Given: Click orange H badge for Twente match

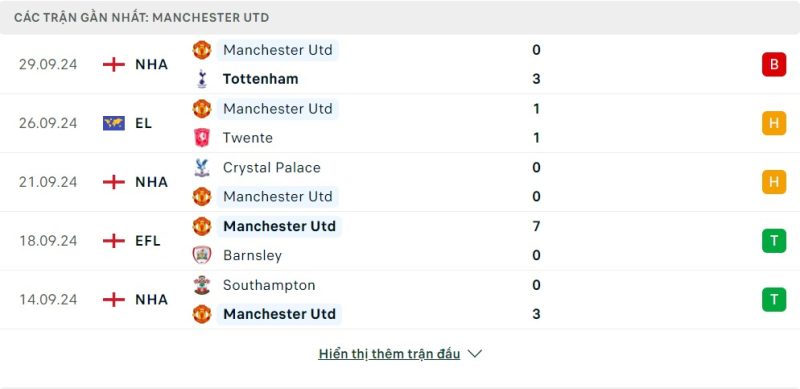Looking at the screenshot, I should click(x=774, y=124).
